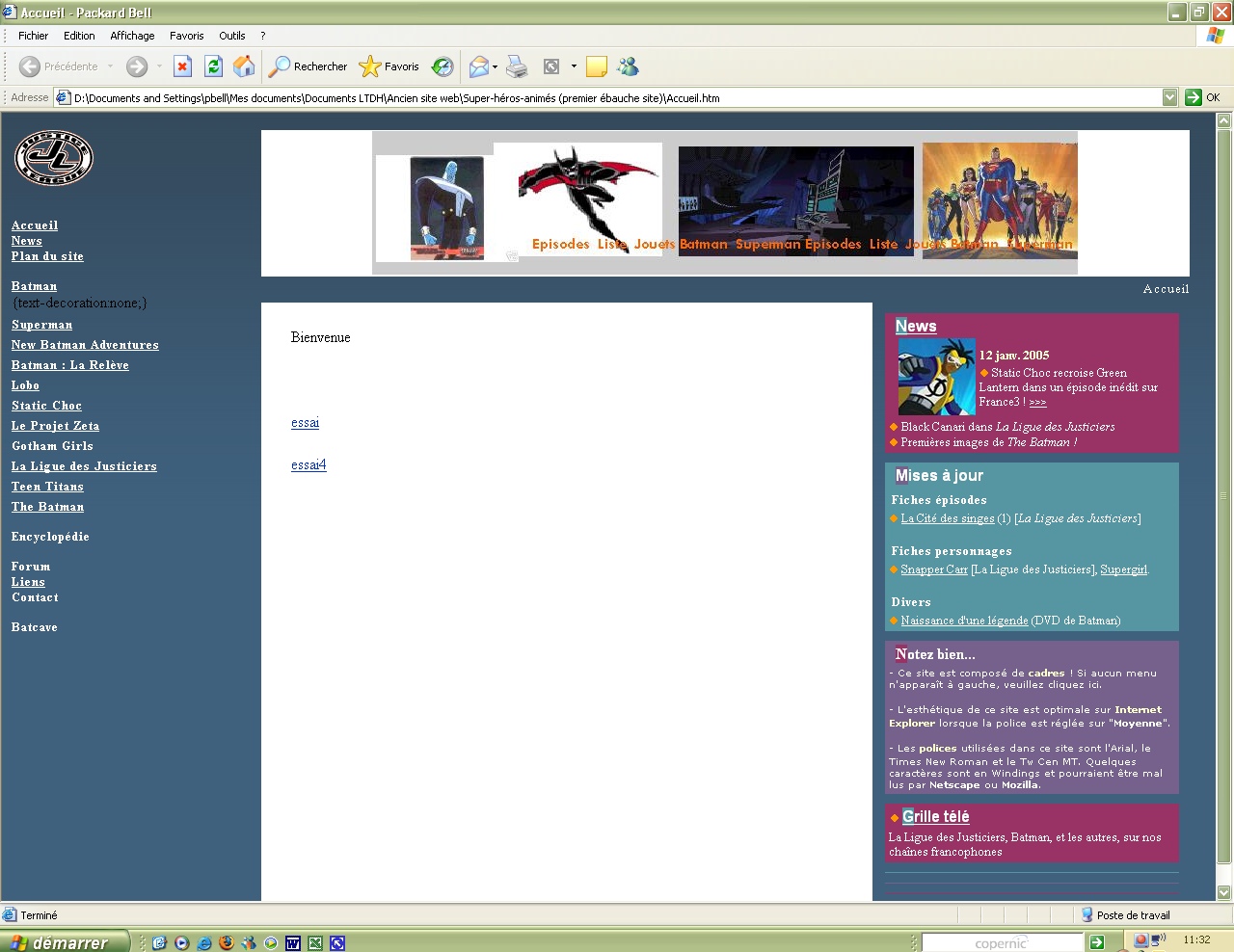Open the Affichage menu
Viewport: 1234px width, 952px height.
click(132, 36)
